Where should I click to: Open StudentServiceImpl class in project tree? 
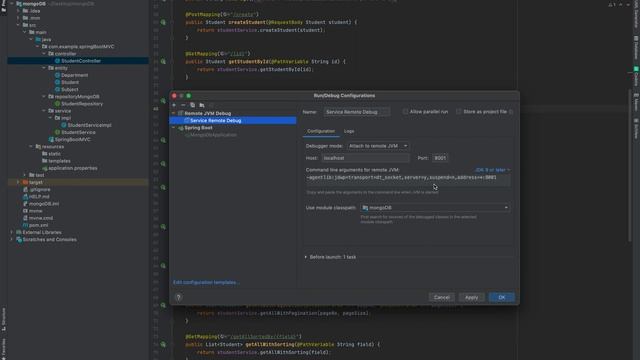[x=89, y=125]
